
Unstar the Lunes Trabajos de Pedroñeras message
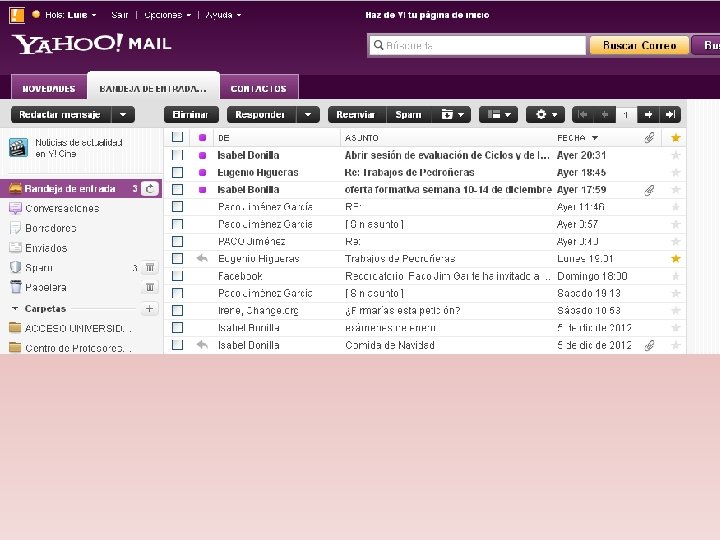675,259
